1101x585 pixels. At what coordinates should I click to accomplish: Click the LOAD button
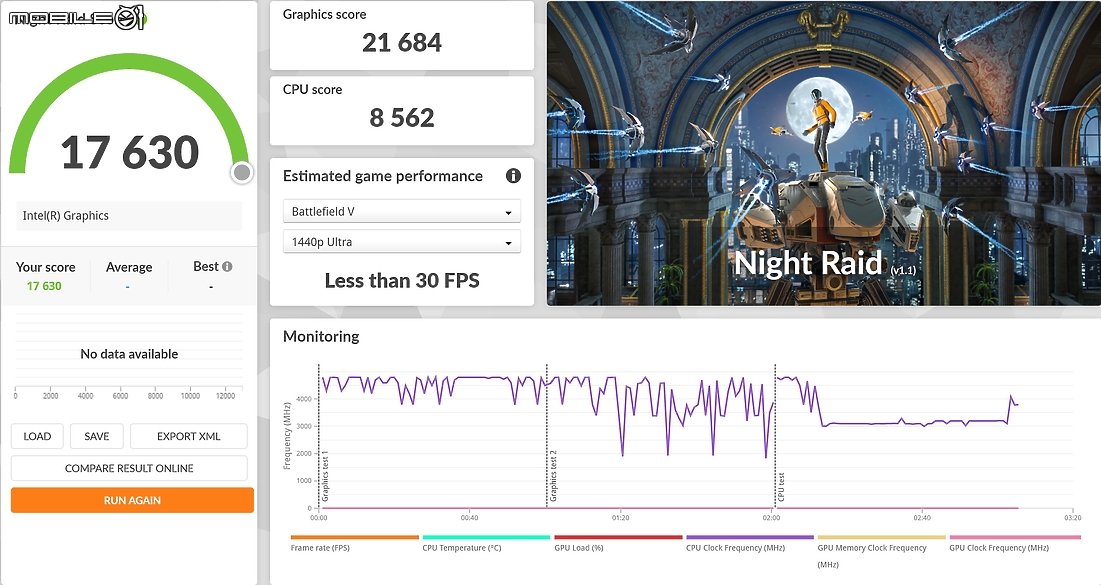coord(37,436)
